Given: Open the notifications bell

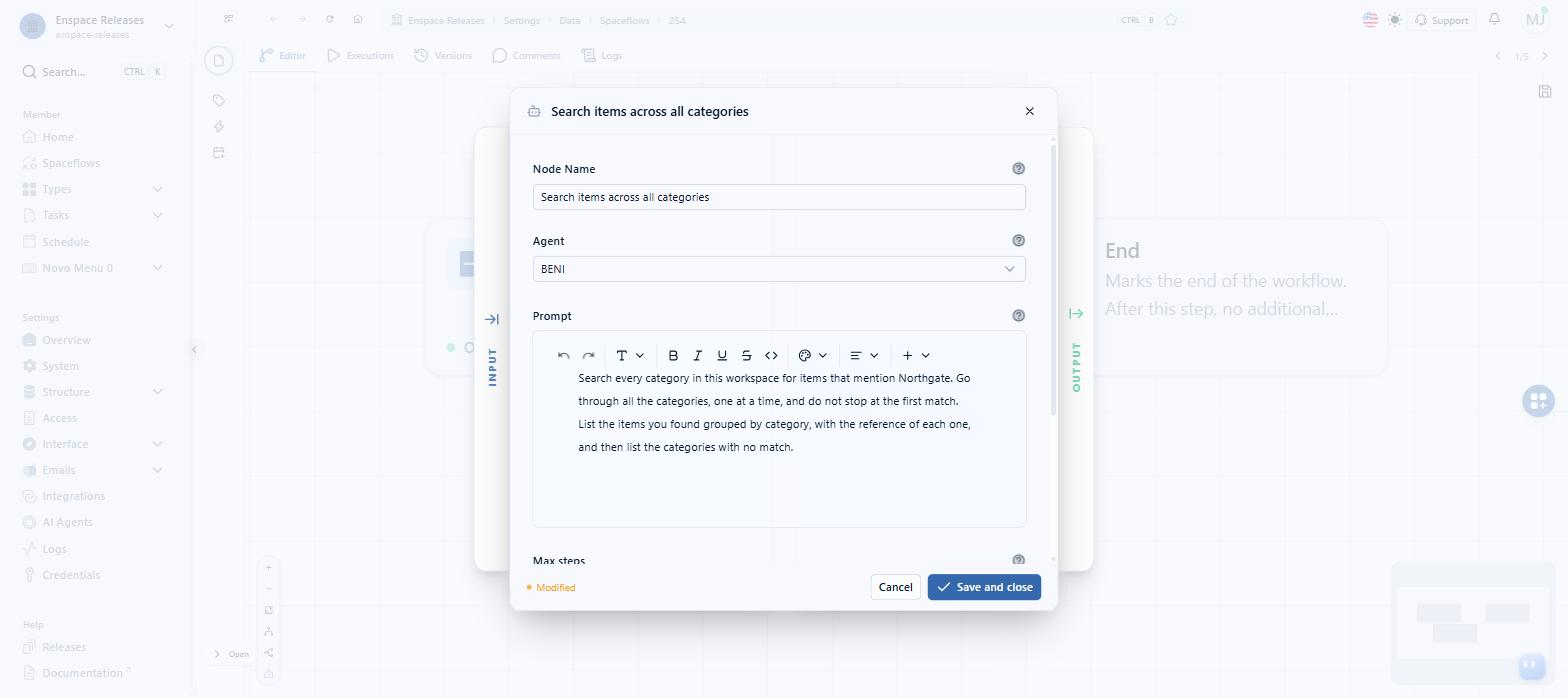Looking at the screenshot, I should coord(1495,19).
